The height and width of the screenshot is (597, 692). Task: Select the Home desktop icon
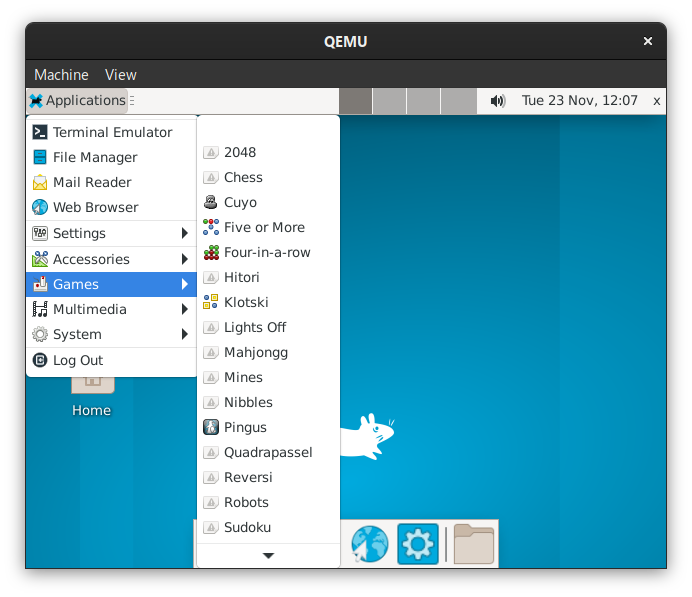(x=92, y=397)
